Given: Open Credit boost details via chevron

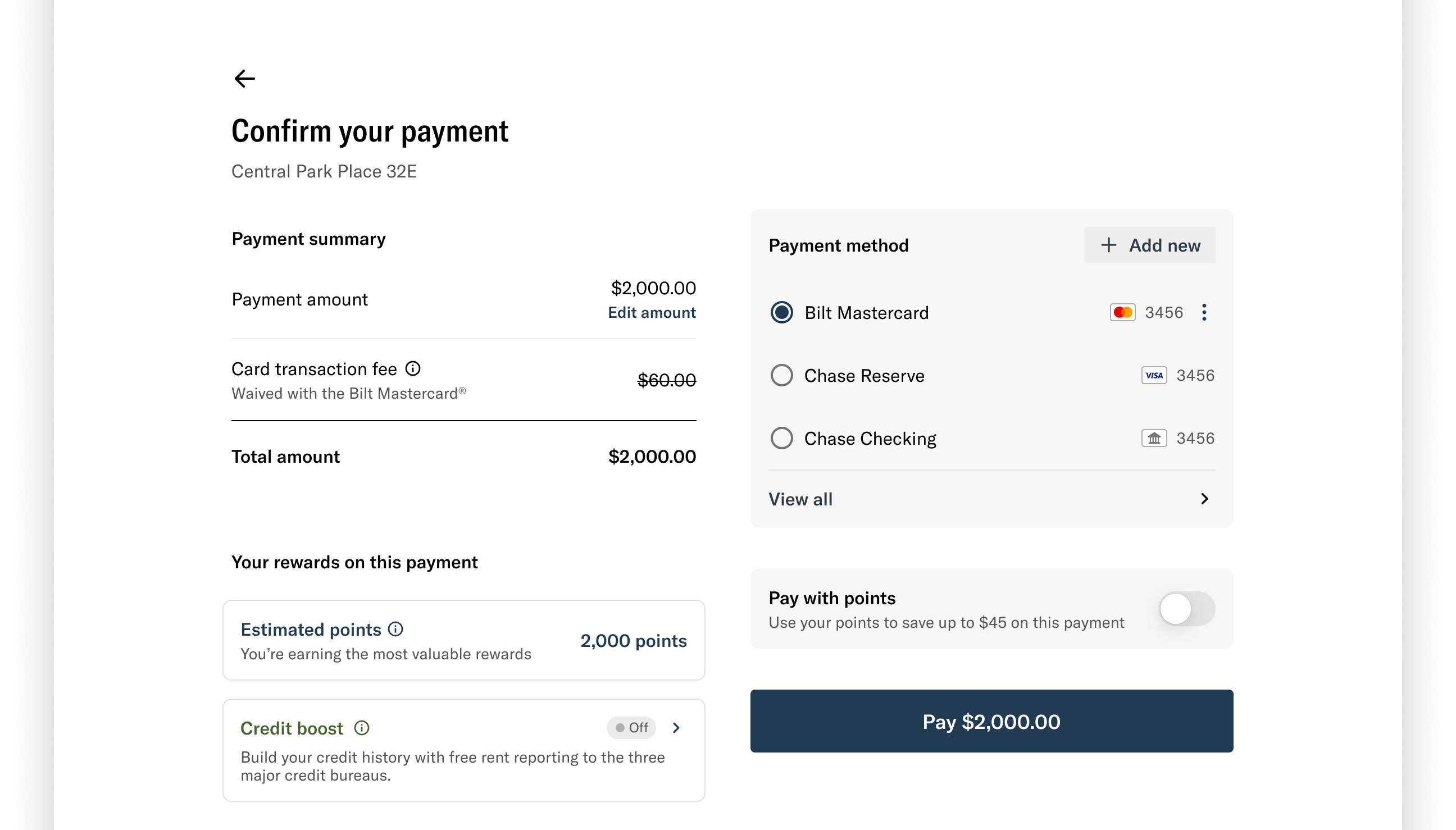Looking at the screenshot, I should (x=676, y=727).
